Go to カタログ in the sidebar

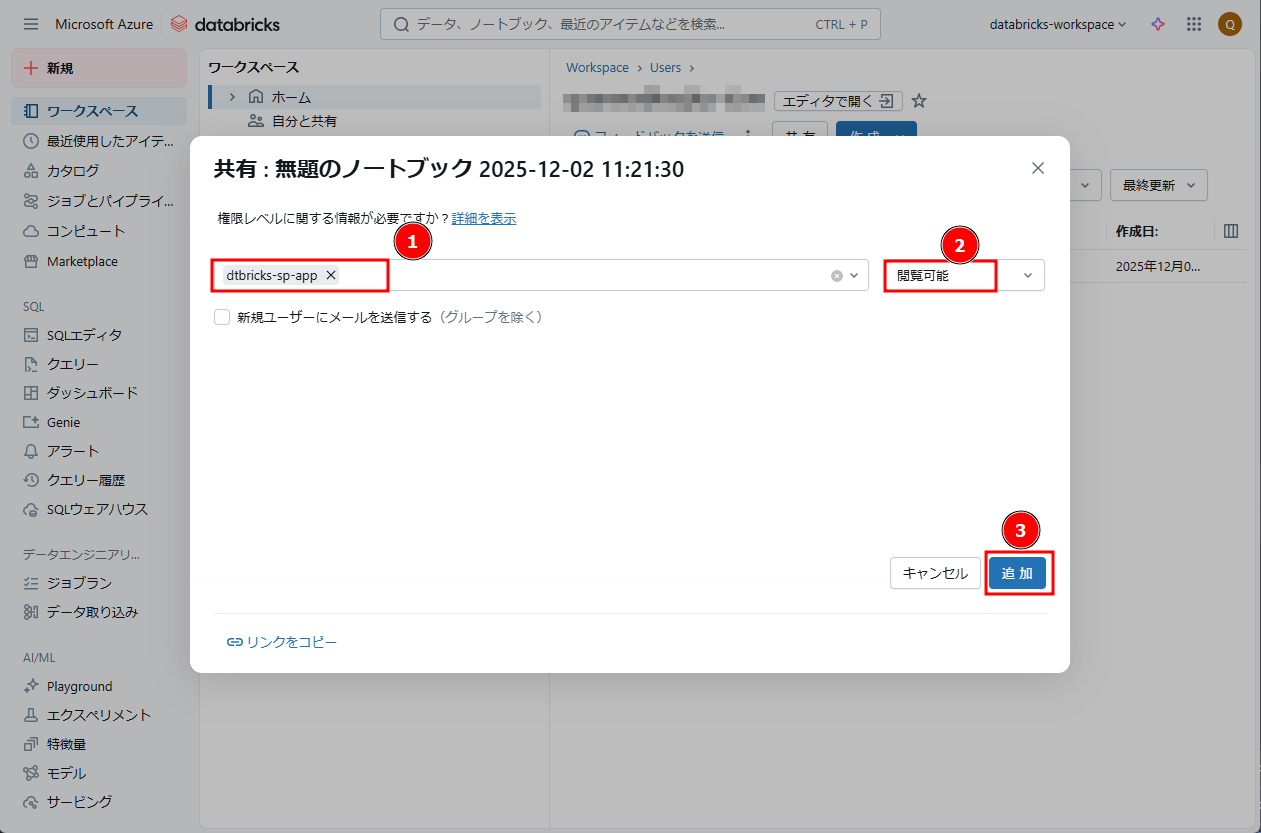tap(72, 171)
